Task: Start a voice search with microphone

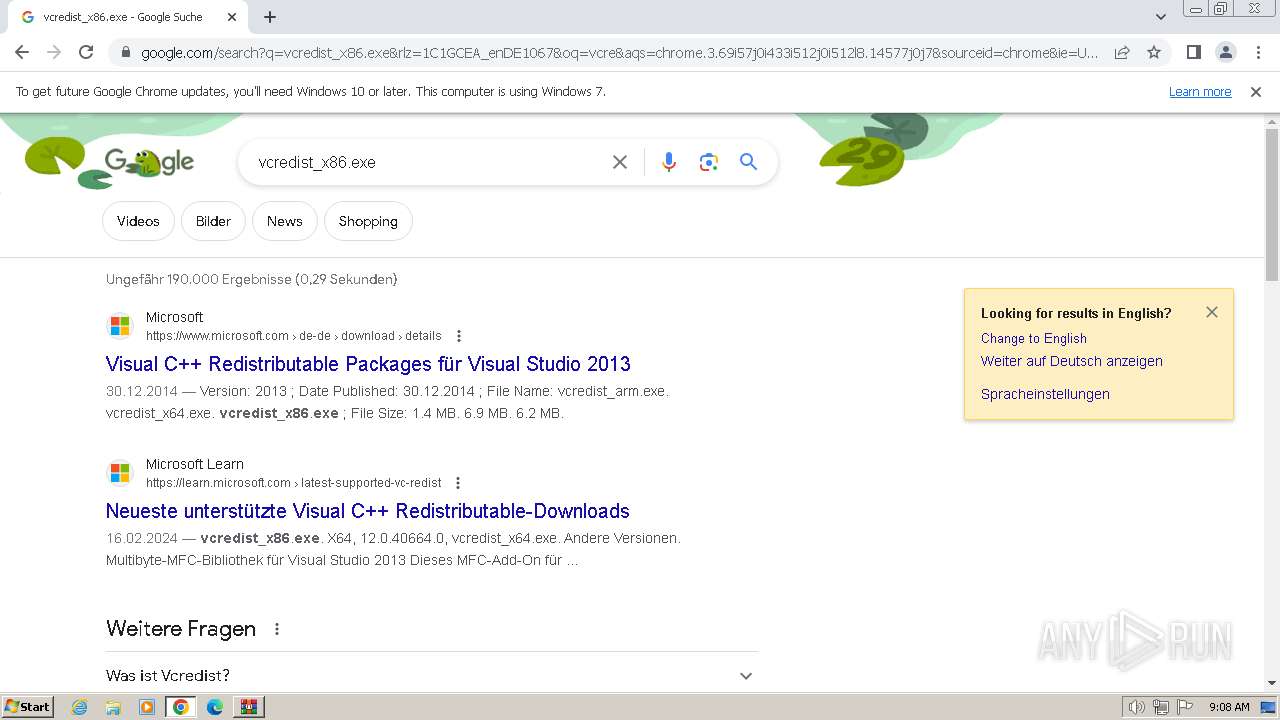Action: (669, 162)
